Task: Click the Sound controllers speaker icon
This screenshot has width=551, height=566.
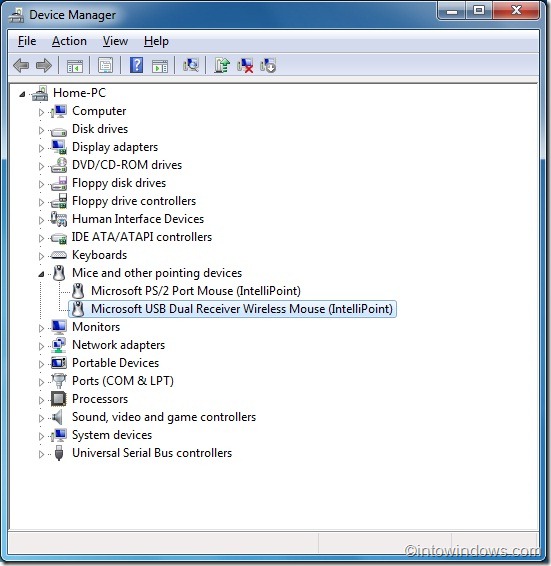Action: click(58, 417)
